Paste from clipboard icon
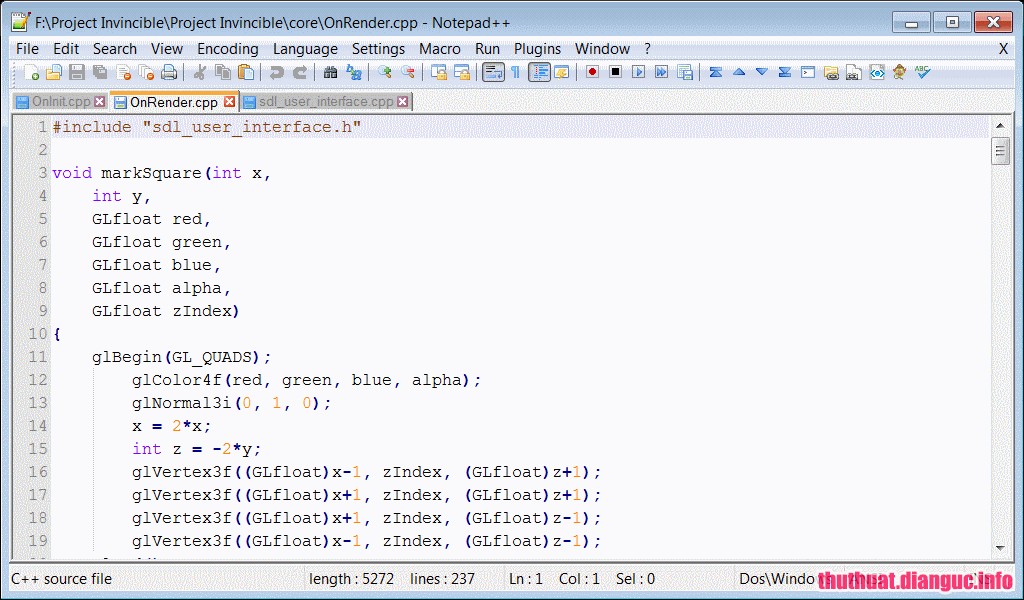Viewport: 1024px width, 600px height. click(246, 72)
